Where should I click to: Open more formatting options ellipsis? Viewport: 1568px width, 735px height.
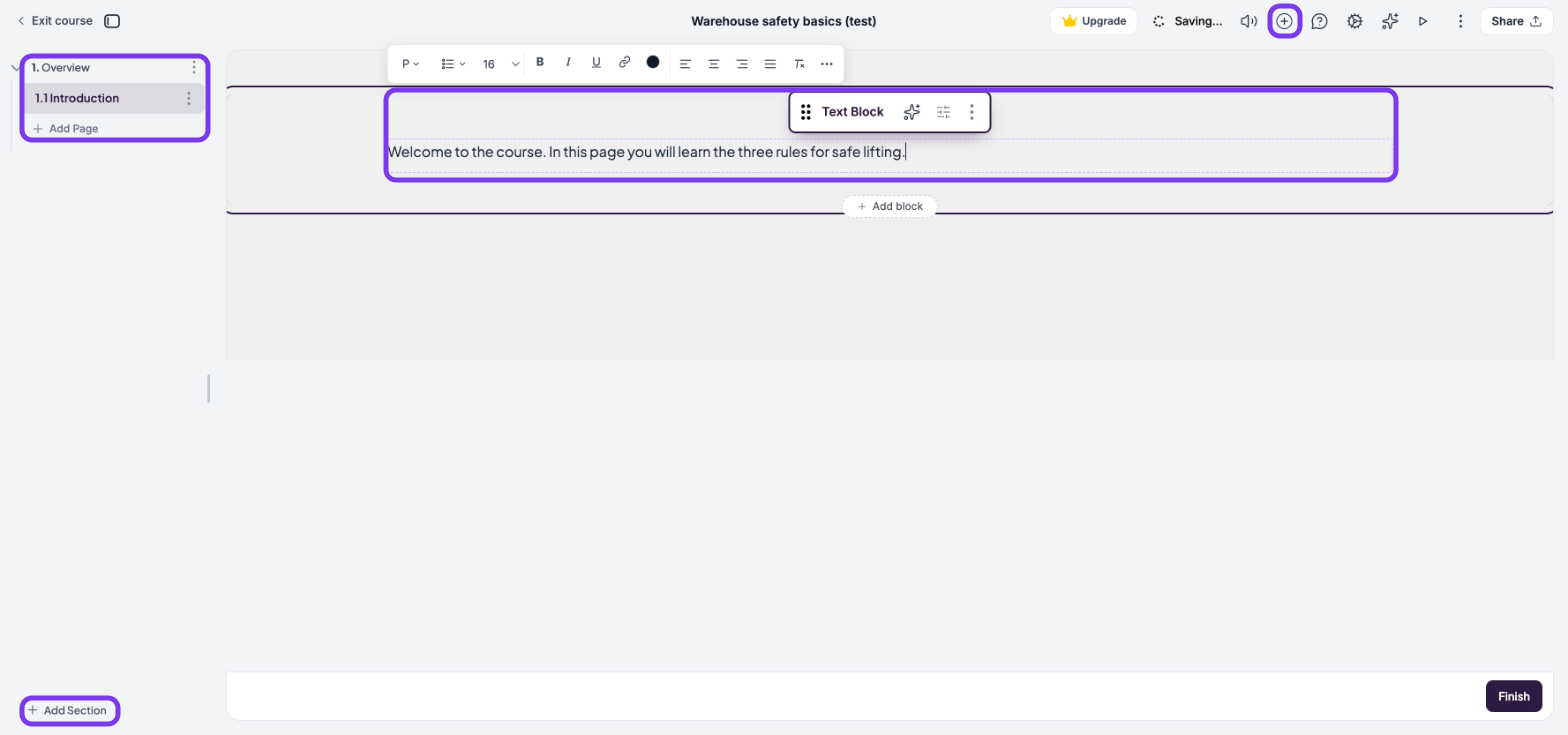click(x=827, y=63)
